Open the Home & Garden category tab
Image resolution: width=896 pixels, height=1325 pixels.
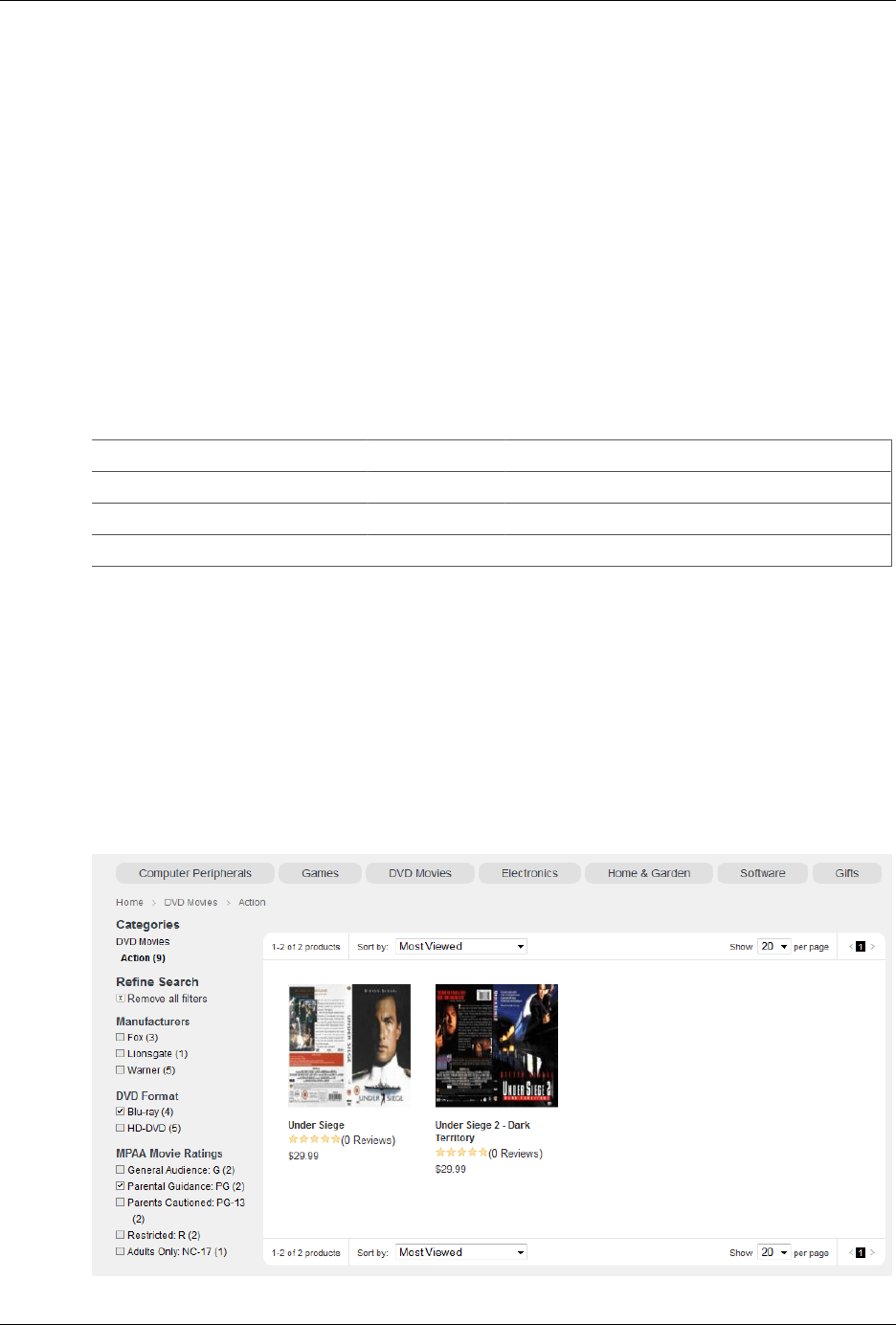pos(649,873)
